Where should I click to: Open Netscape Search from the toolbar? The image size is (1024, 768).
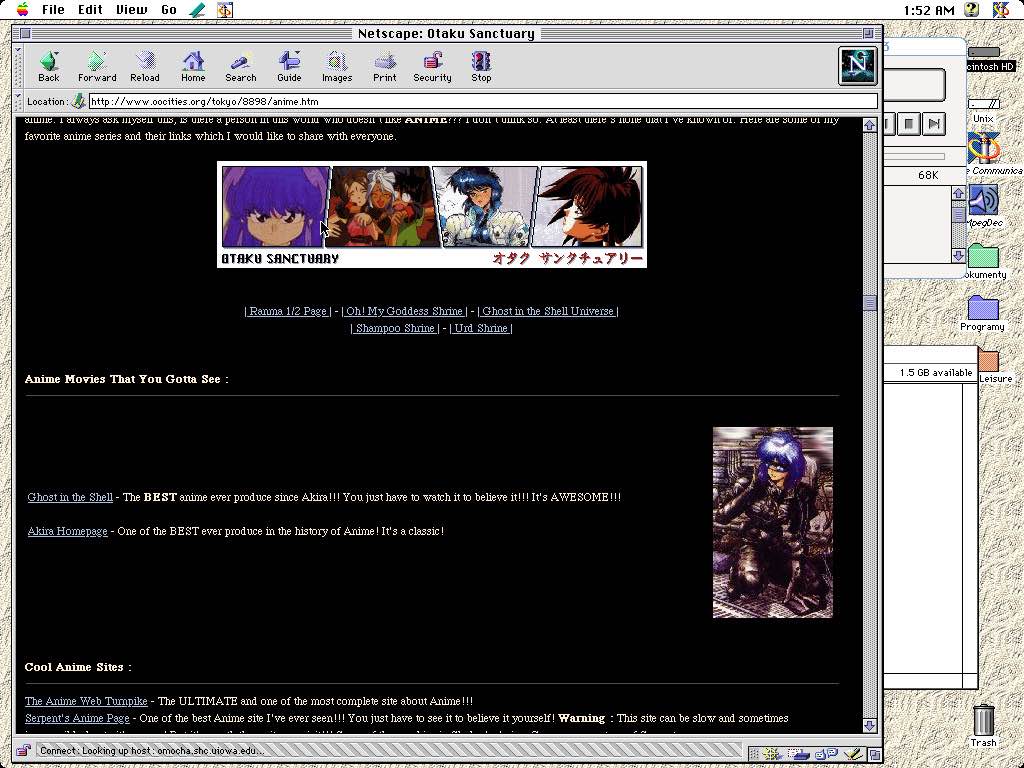click(240, 67)
